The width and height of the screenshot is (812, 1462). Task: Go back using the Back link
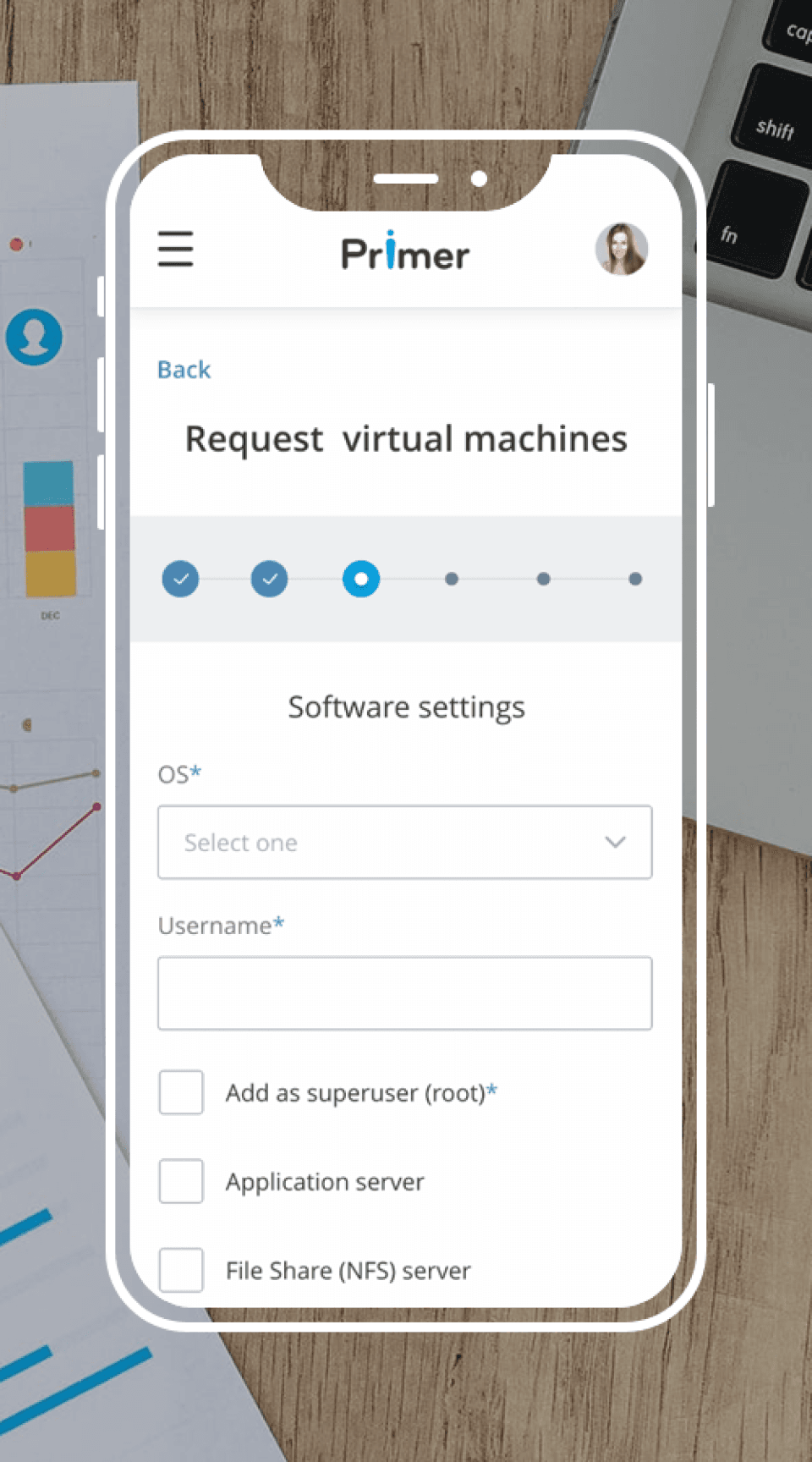pos(184,370)
